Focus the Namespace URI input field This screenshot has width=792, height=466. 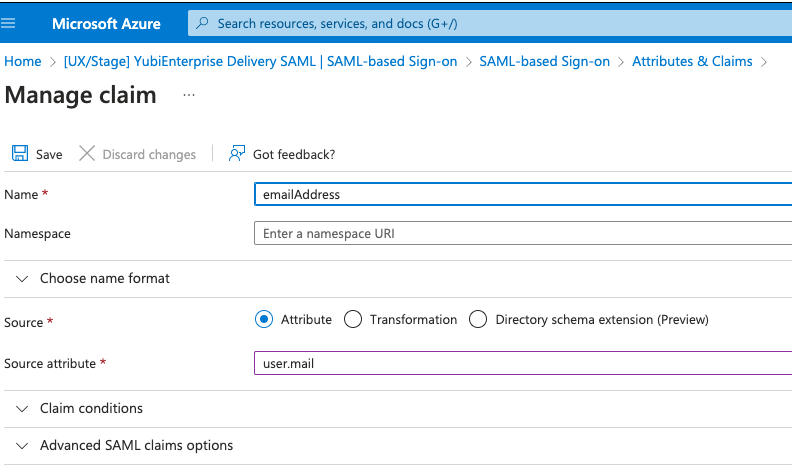523,233
